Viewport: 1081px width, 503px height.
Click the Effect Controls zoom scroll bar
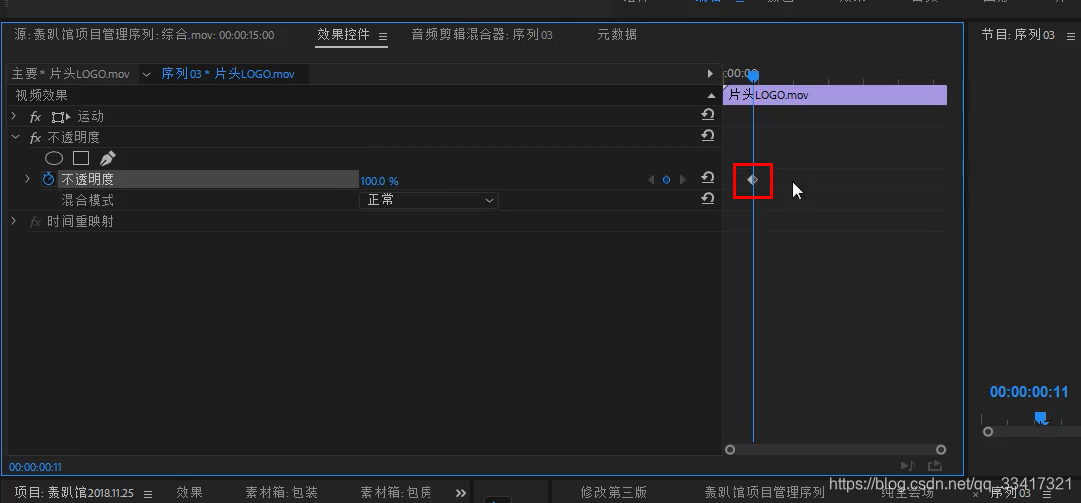coord(836,450)
